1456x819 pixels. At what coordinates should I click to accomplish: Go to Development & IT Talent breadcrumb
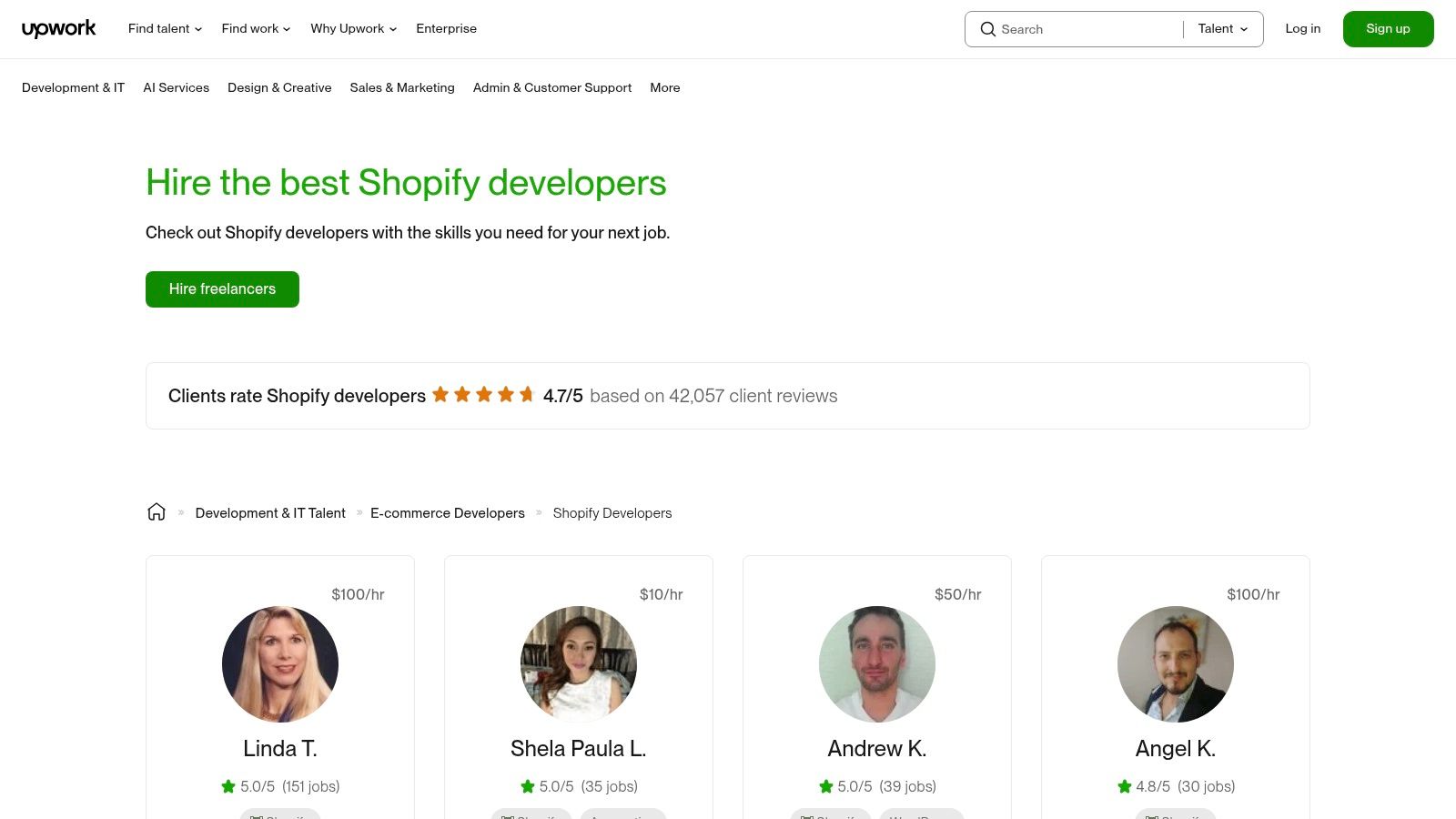point(270,513)
